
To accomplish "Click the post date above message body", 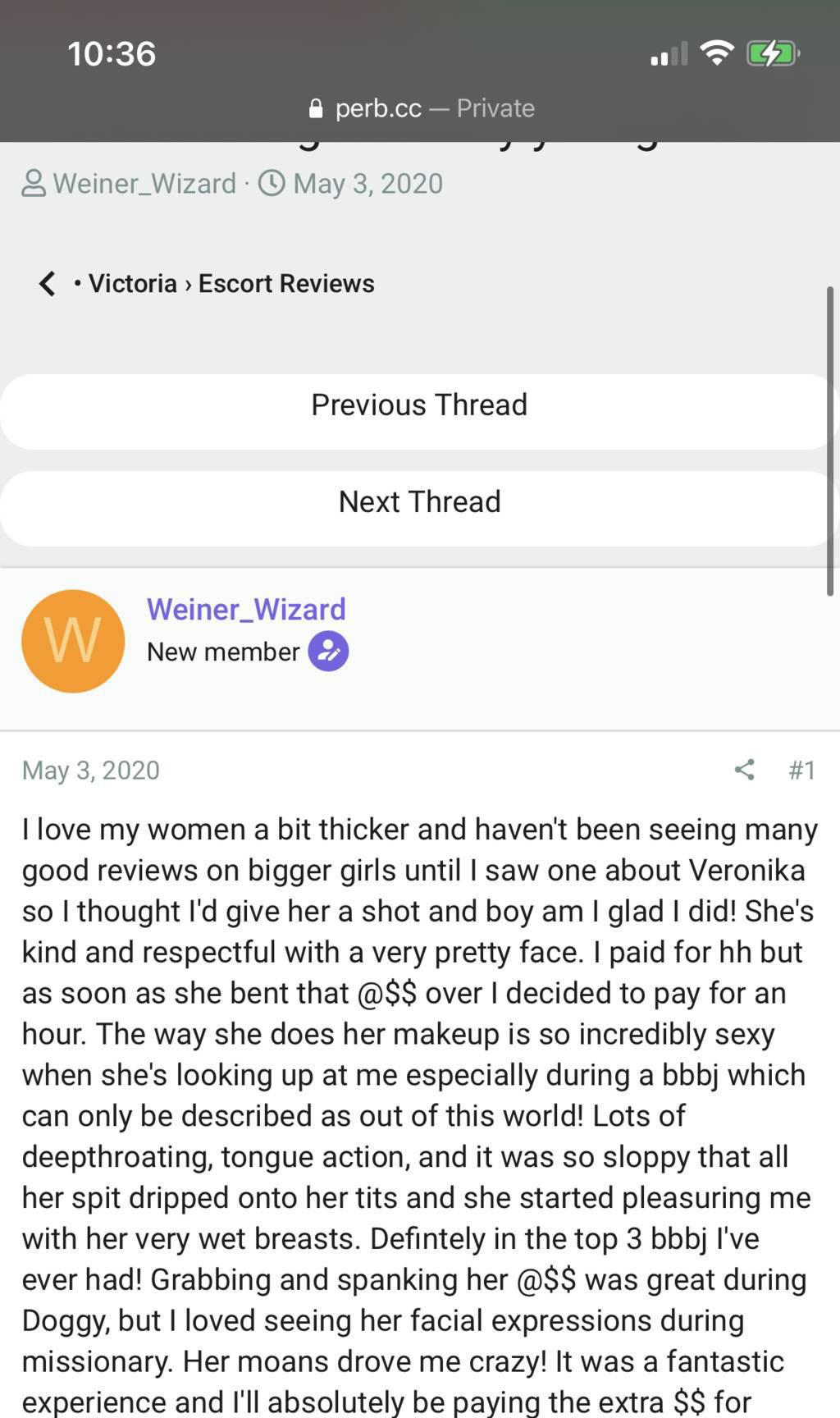I will coord(91,770).
